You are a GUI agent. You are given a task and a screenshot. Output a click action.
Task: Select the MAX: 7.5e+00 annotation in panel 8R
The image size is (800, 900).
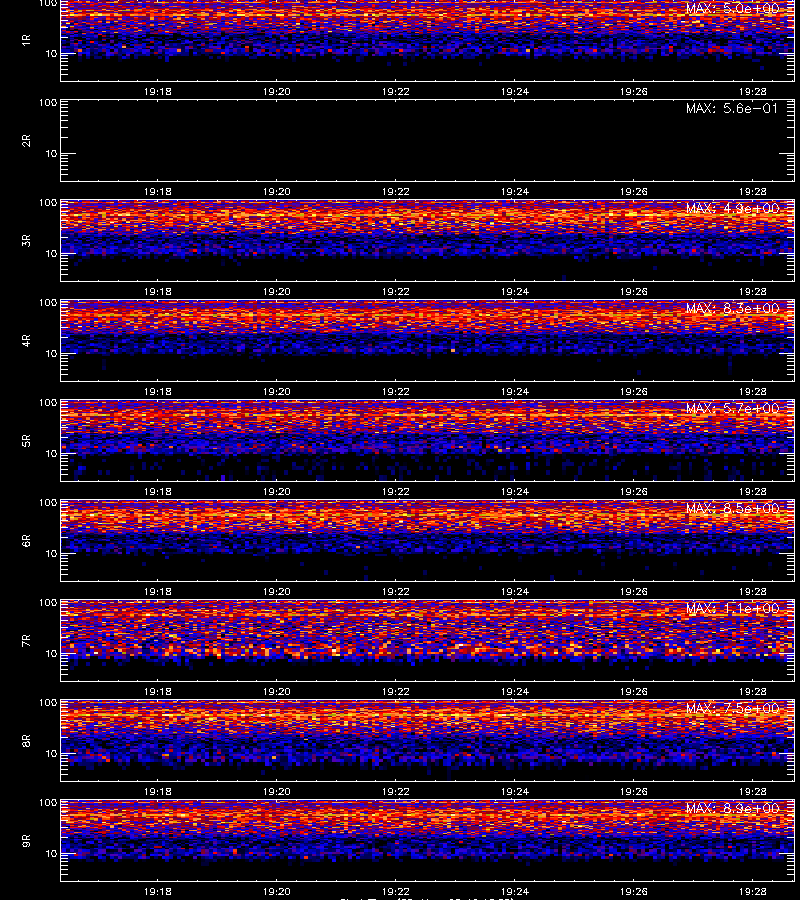click(732, 709)
